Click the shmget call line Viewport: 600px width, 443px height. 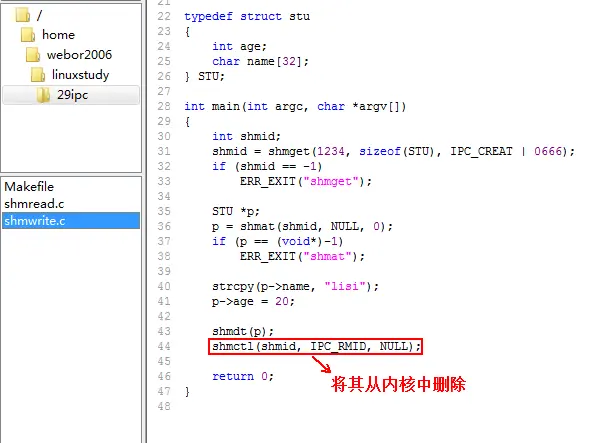pos(393,151)
